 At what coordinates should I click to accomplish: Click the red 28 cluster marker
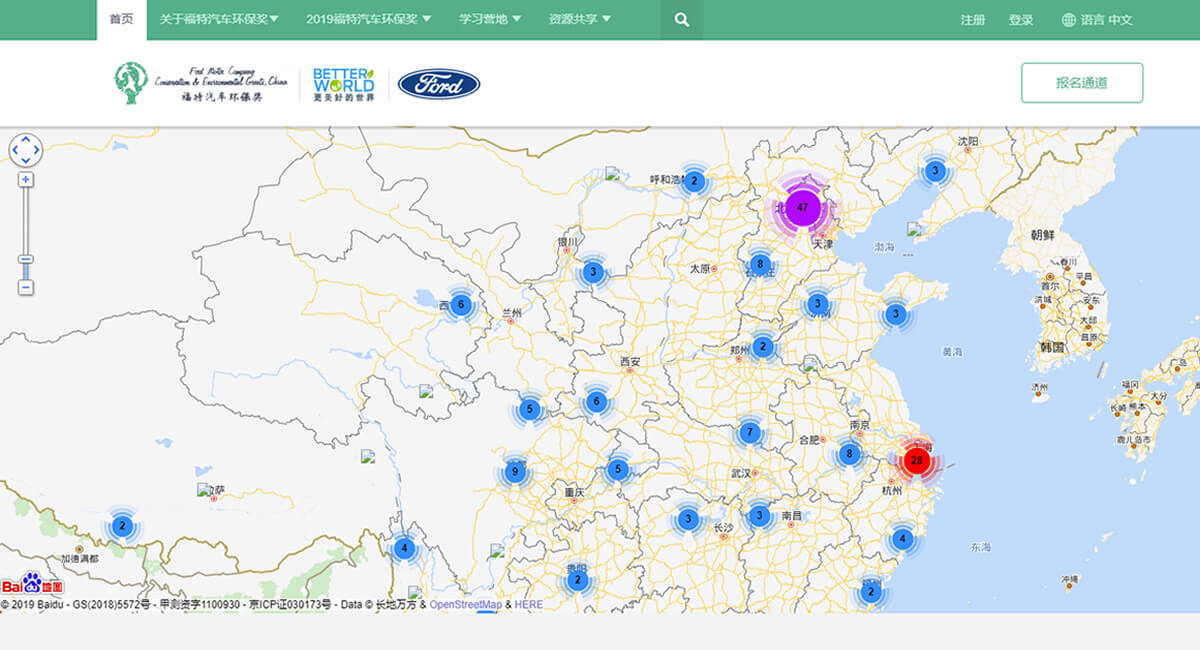916,461
